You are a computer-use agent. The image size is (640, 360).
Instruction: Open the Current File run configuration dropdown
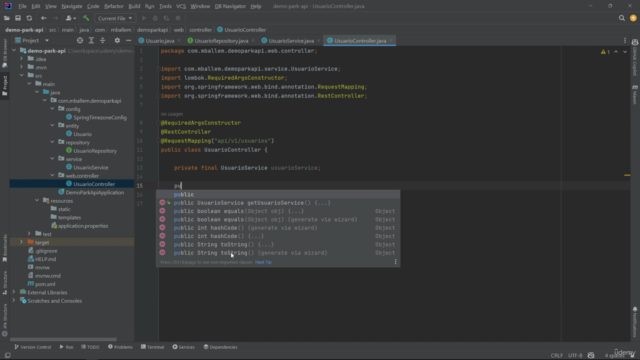(115, 18)
